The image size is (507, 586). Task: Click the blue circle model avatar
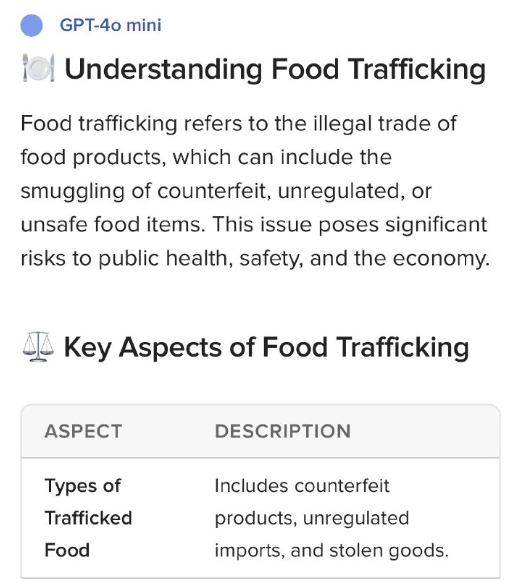[x=31, y=25]
